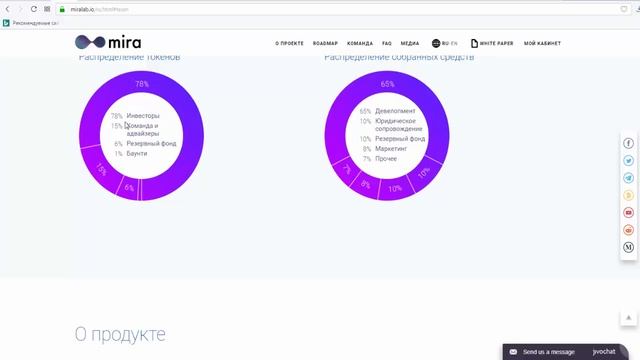Open the FAQ menu item
The image size is (640, 360).
[x=387, y=43]
